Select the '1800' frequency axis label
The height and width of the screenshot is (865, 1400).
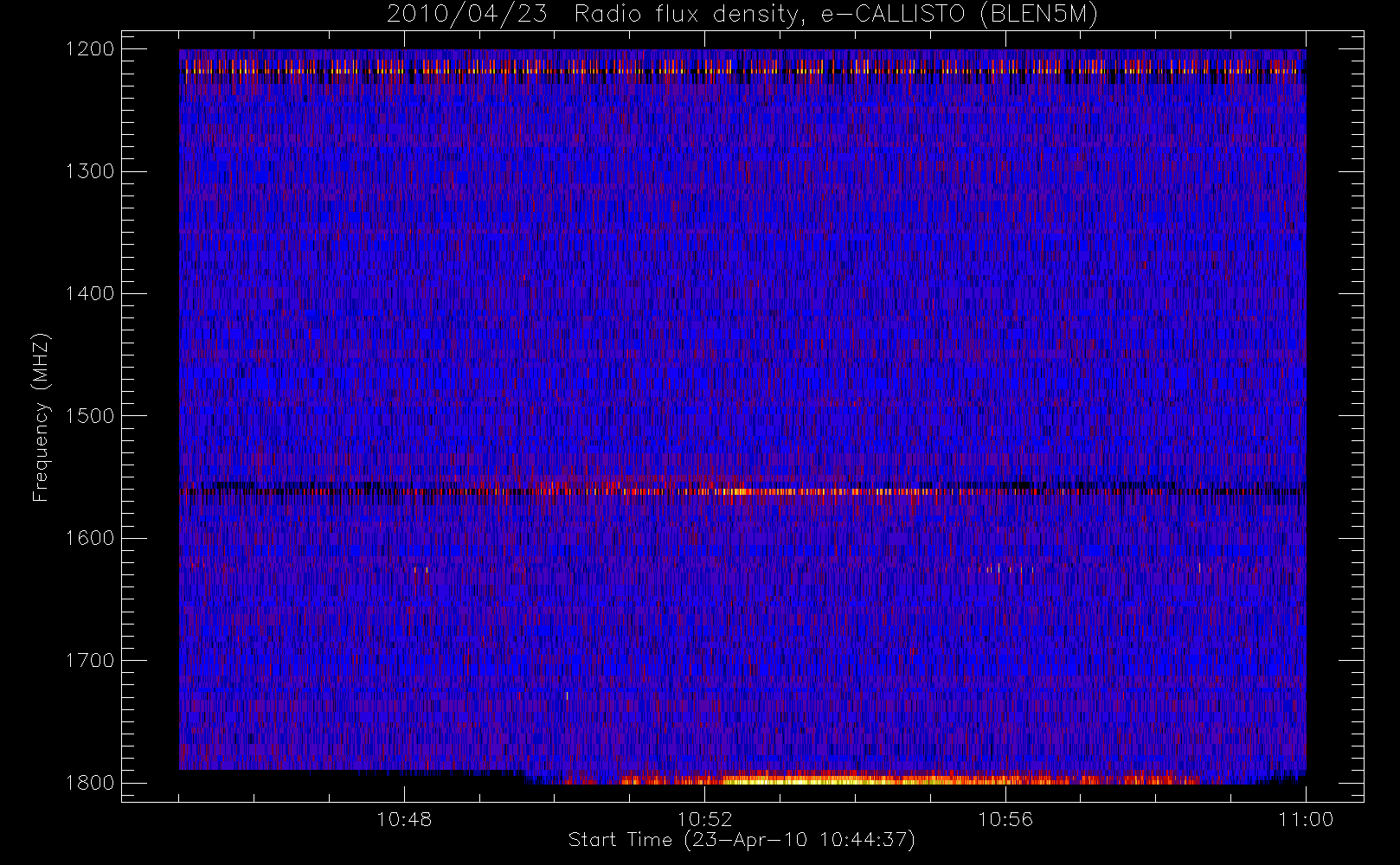pos(90,783)
